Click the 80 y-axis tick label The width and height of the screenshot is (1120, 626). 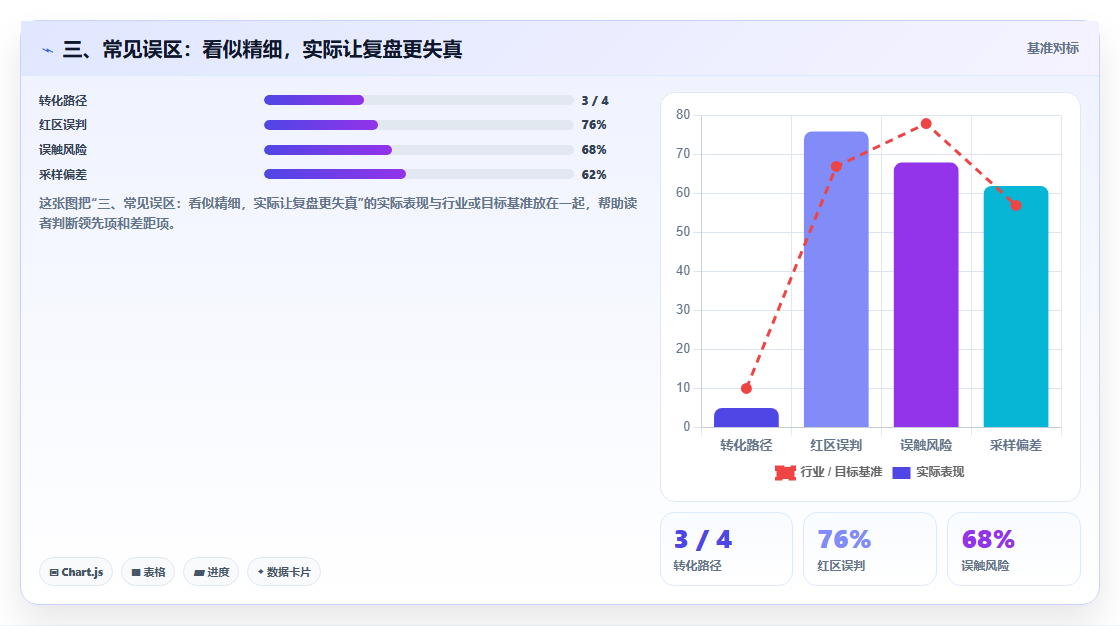(683, 114)
